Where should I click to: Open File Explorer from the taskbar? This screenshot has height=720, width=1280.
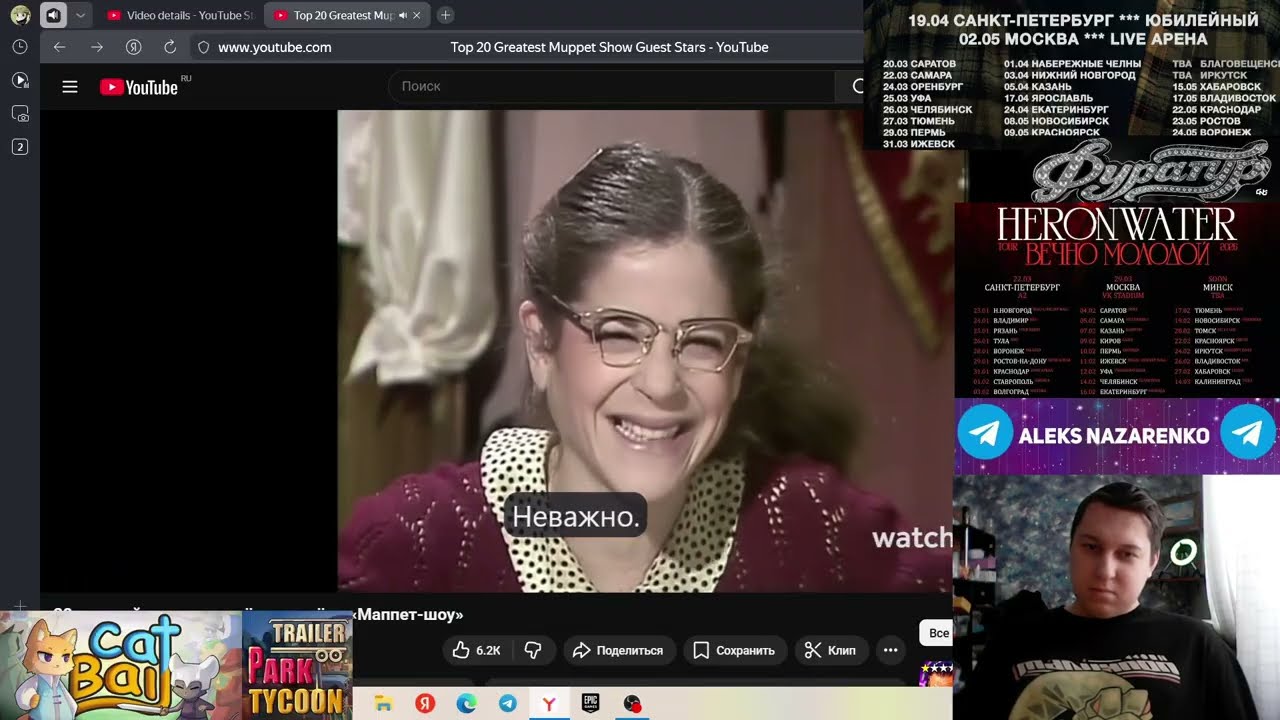coord(383,704)
